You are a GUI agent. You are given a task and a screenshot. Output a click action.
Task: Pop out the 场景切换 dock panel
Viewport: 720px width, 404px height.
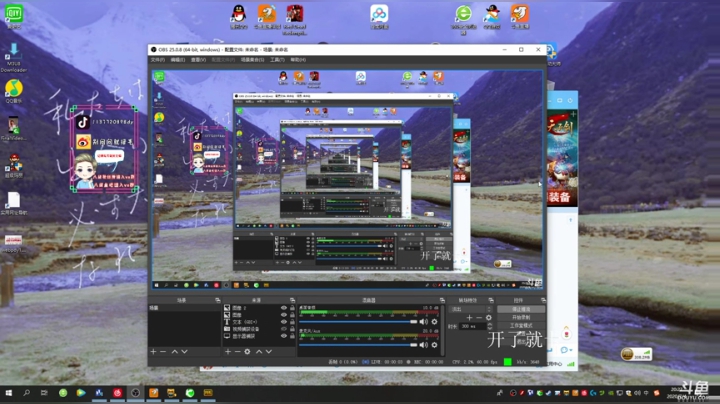click(491, 300)
